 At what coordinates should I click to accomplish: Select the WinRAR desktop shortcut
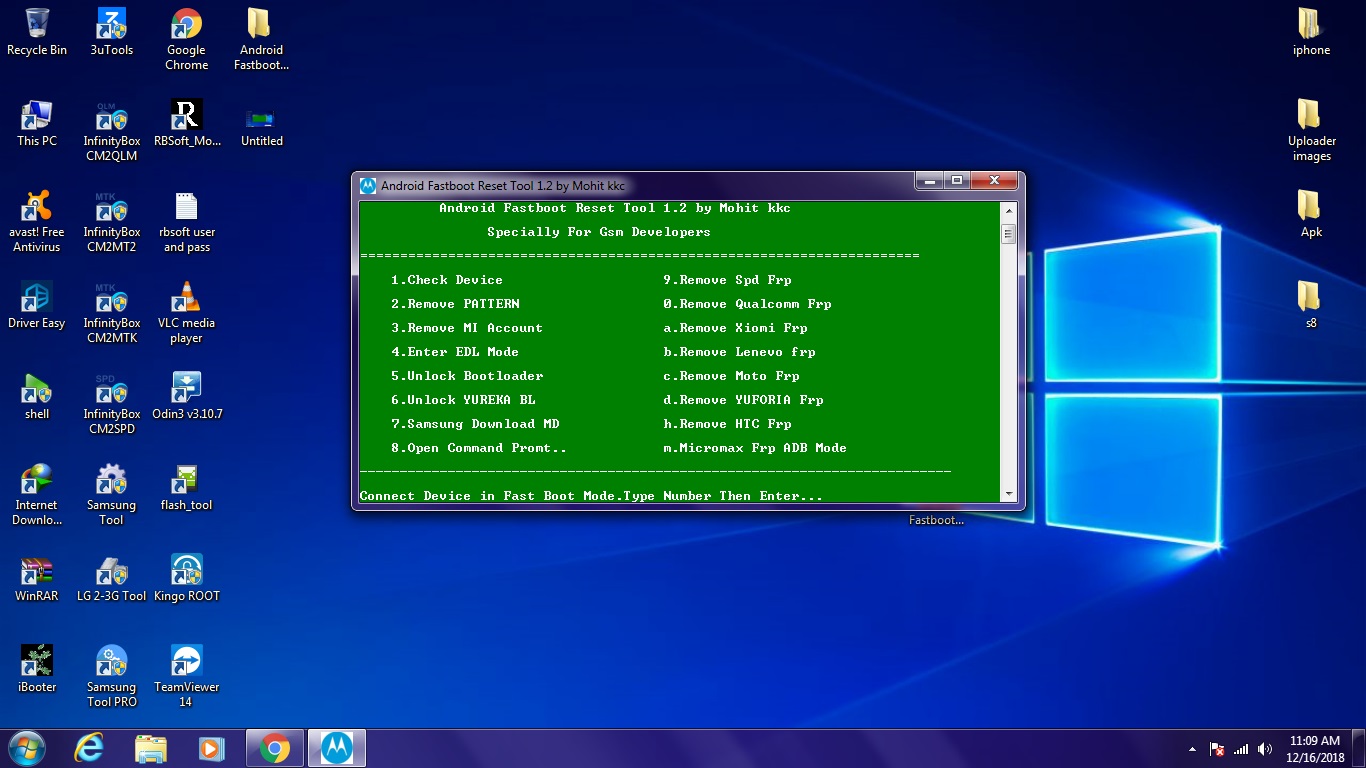(x=37, y=578)
